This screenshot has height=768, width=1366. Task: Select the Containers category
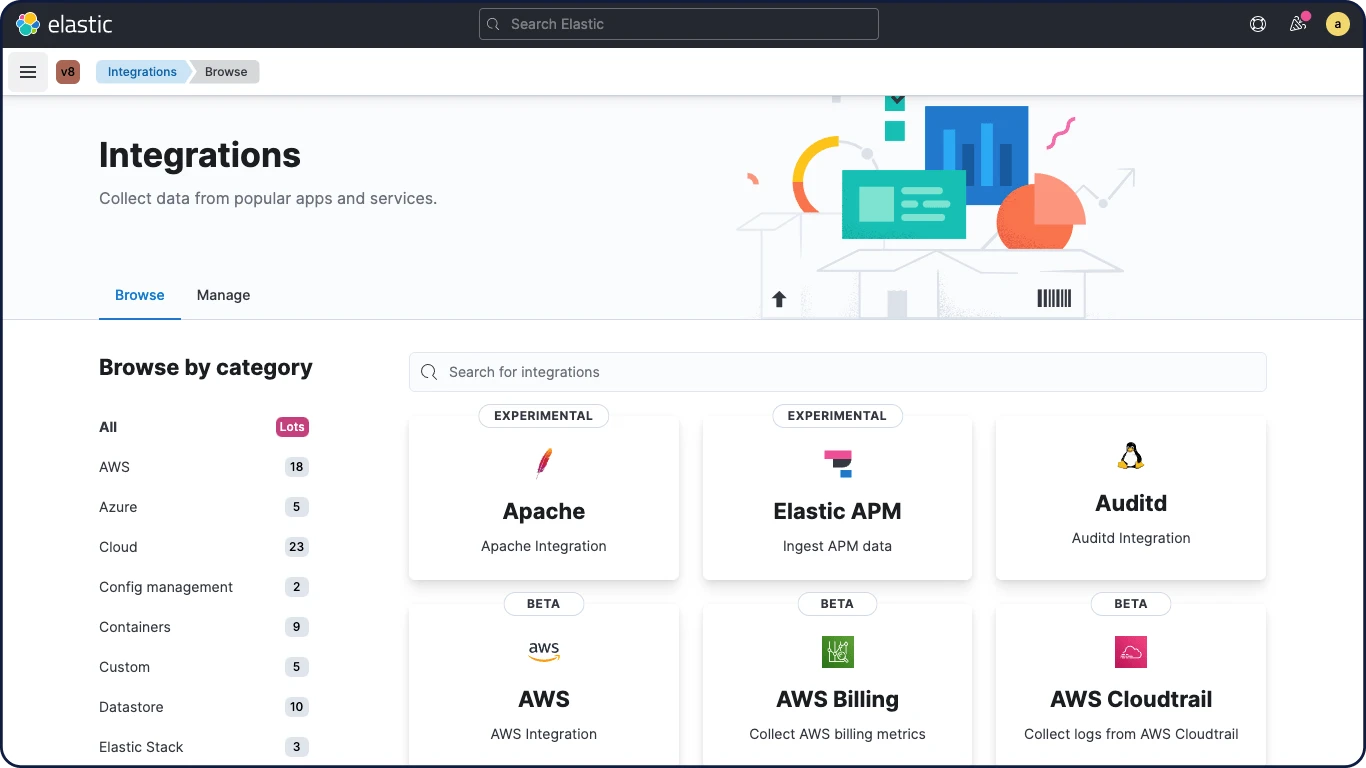point(134,627)
